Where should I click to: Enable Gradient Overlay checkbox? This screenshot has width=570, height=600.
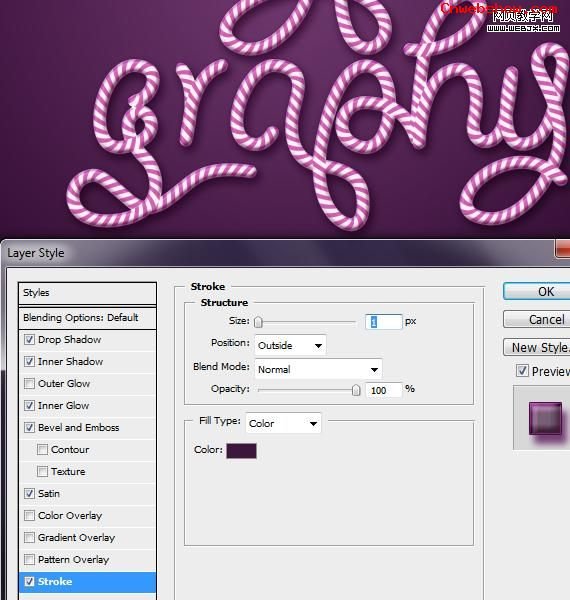pyautogui.click(x=29, y=538)
